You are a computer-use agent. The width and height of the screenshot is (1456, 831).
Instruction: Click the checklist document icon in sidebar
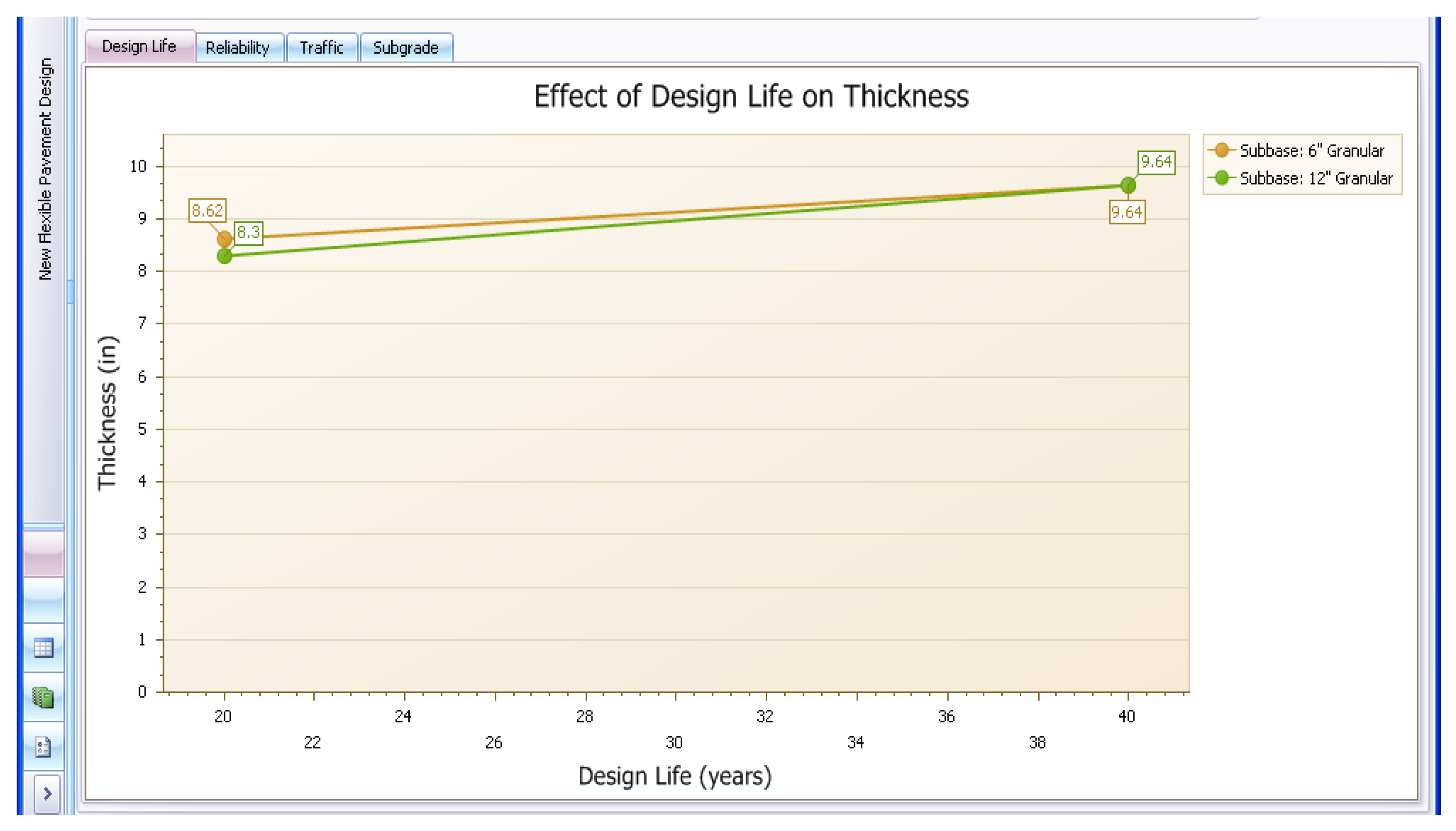point(43,746)
